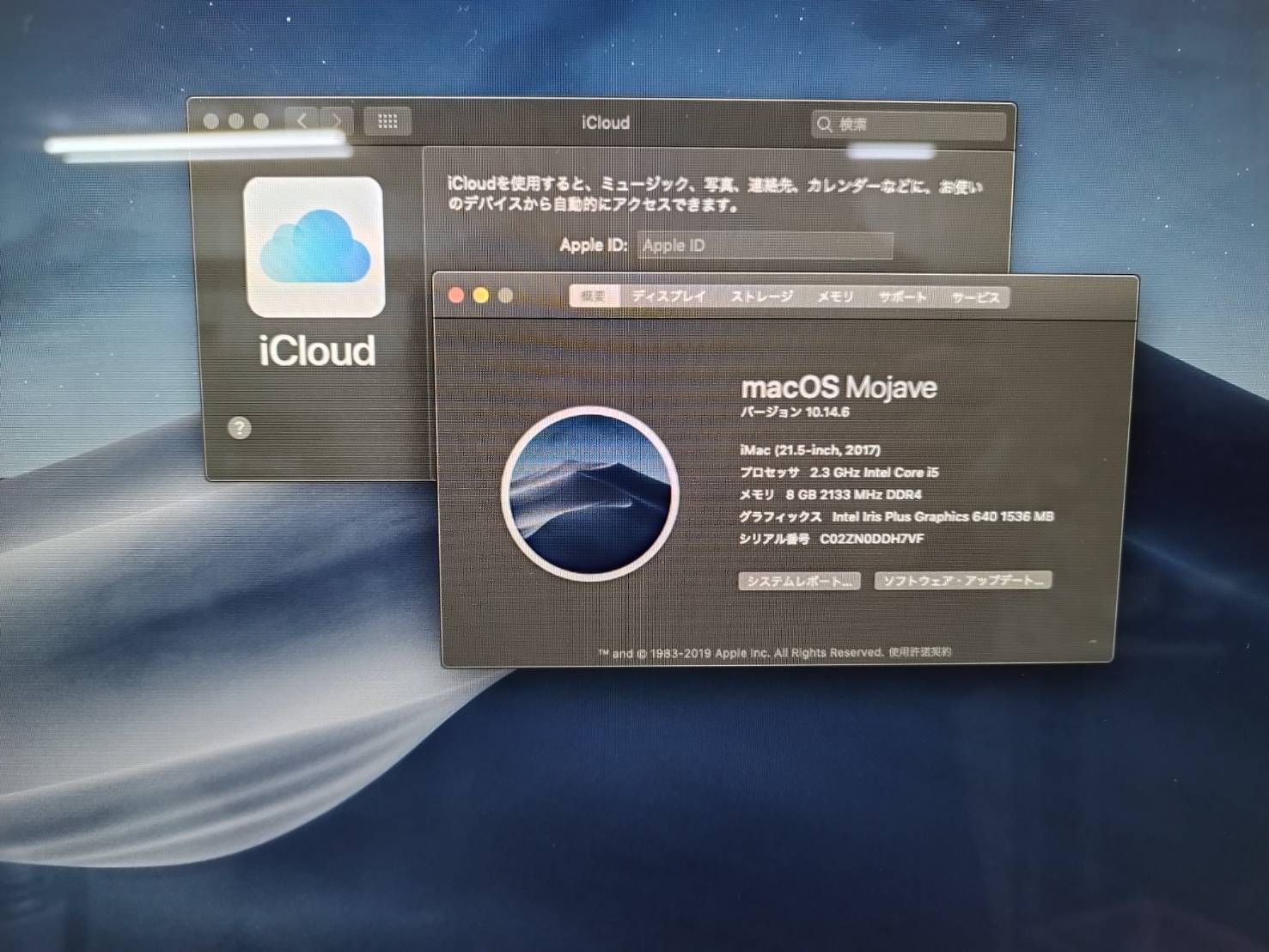
Task: Click the バージョン 10.14.6 version text
Action: tap(795, 412)
